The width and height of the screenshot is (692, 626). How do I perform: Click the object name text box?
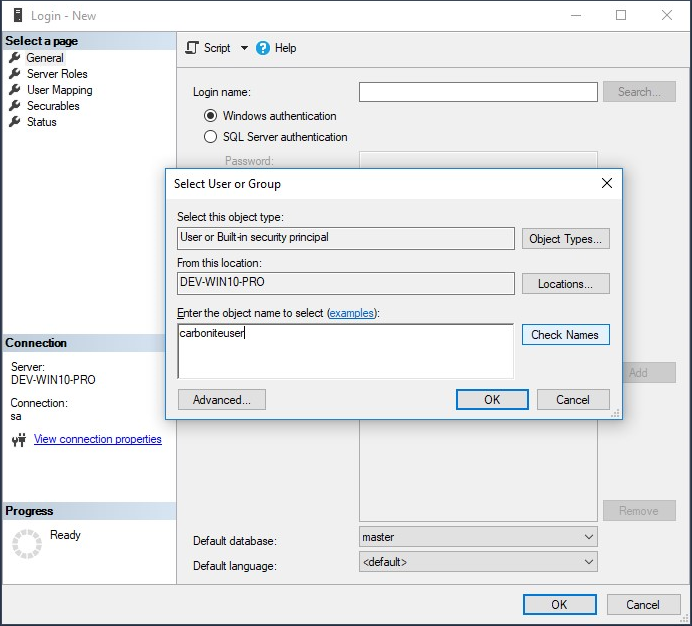coord(345,351)
